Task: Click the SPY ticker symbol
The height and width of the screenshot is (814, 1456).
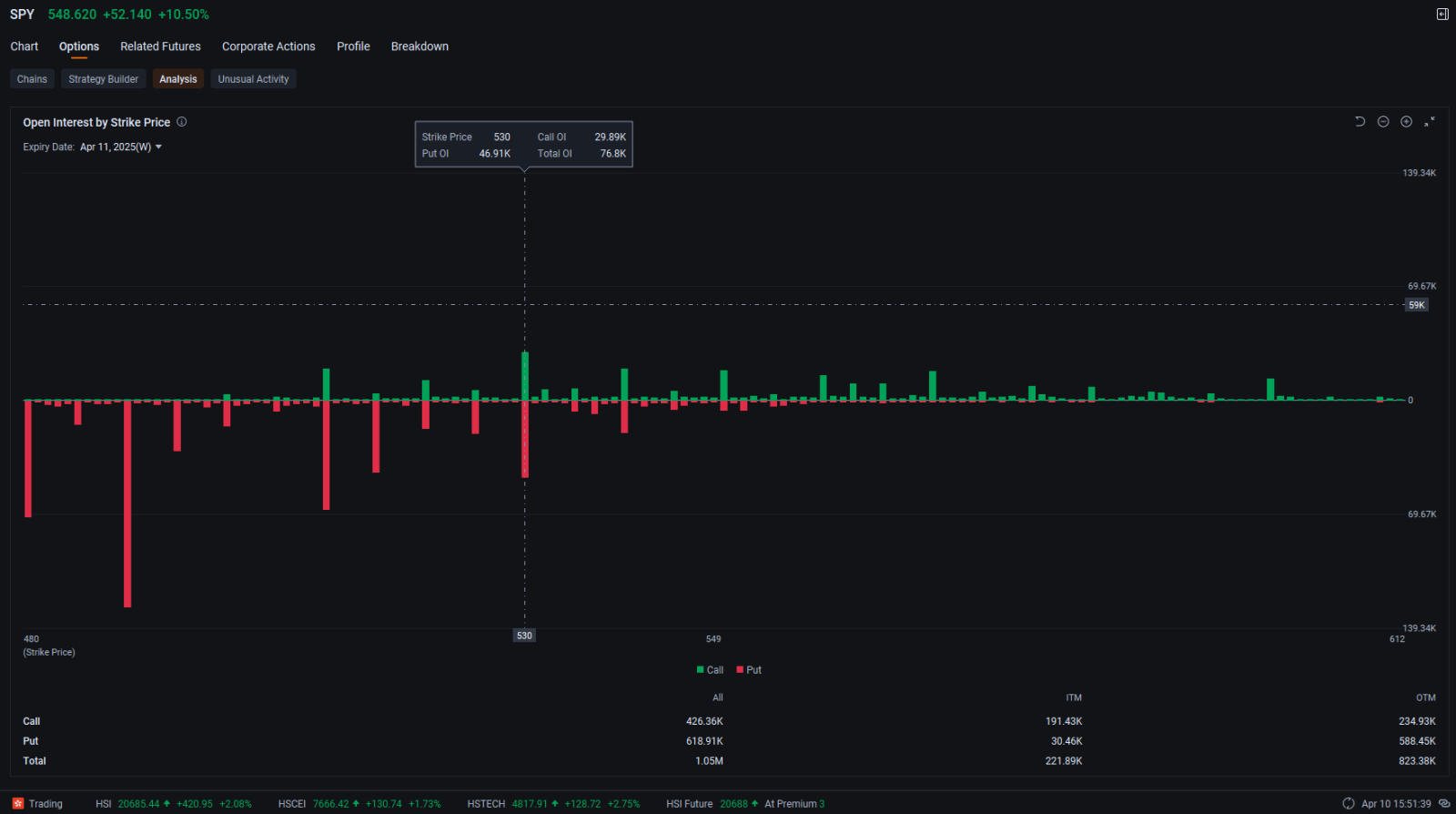Action: tap(22, 15)
